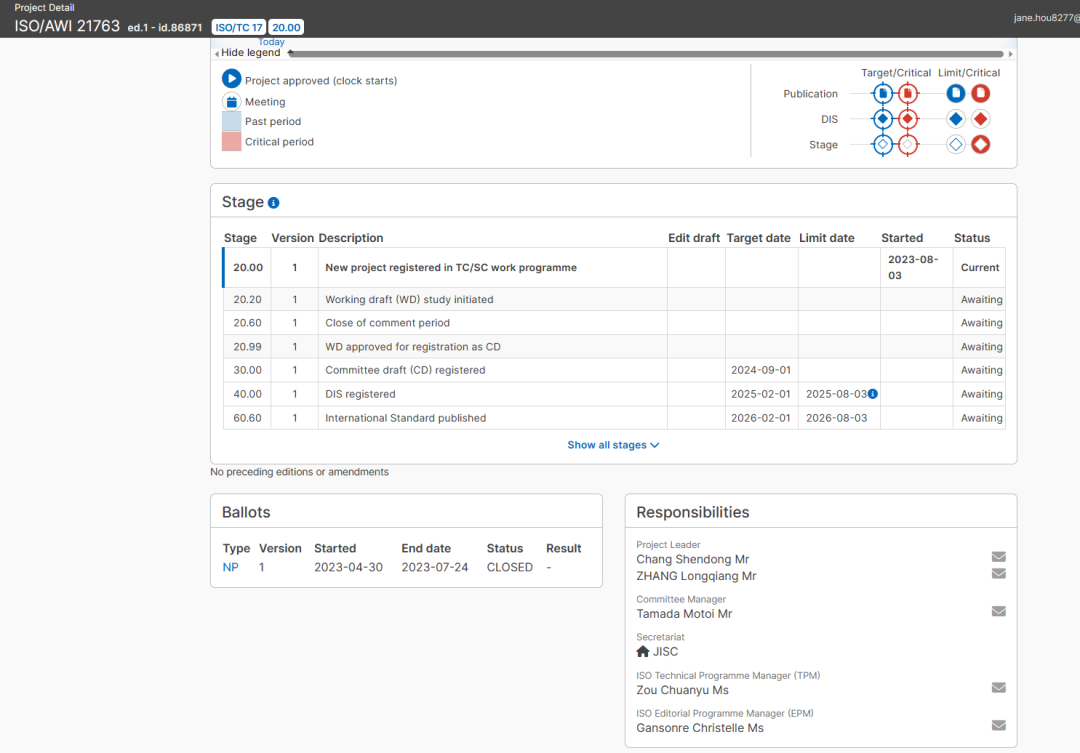Click the timeline scroll right arrow

[1010, 54]
